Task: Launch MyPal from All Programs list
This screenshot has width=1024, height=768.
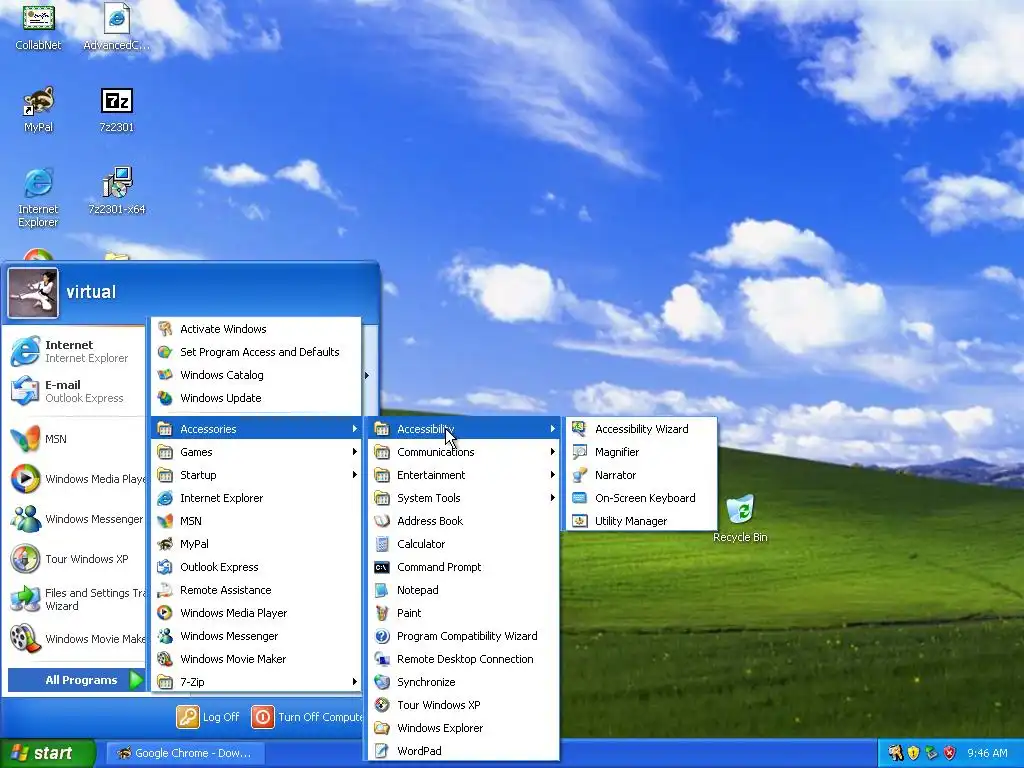Action: pos(256,544)
